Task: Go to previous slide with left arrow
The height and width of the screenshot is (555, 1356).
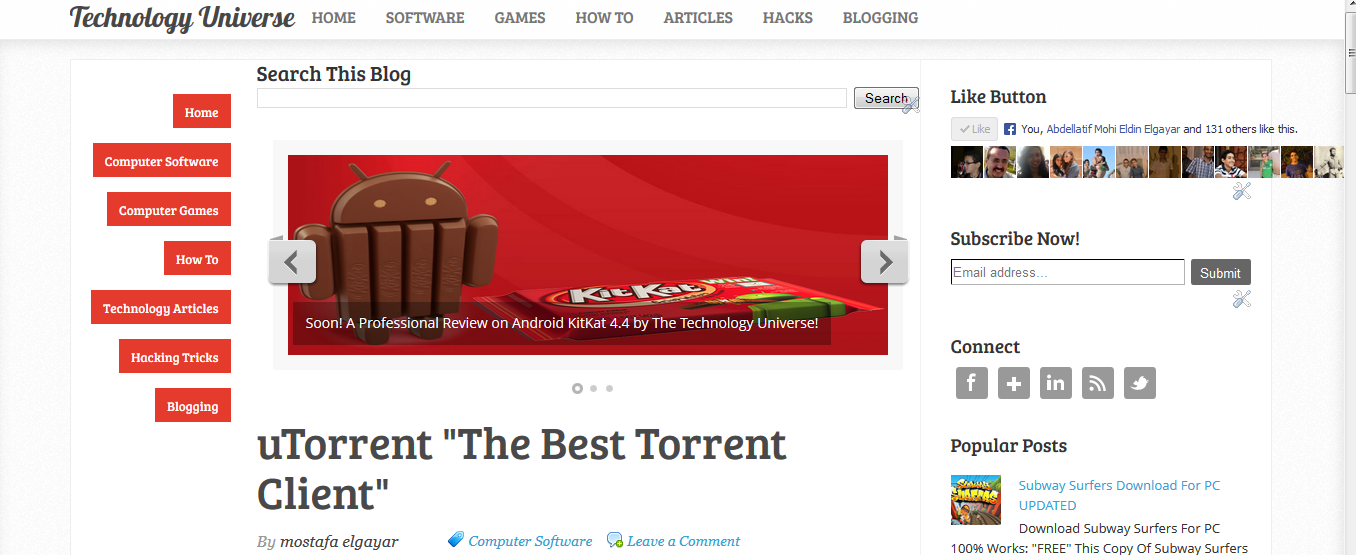Action: (x=292, y=262)
